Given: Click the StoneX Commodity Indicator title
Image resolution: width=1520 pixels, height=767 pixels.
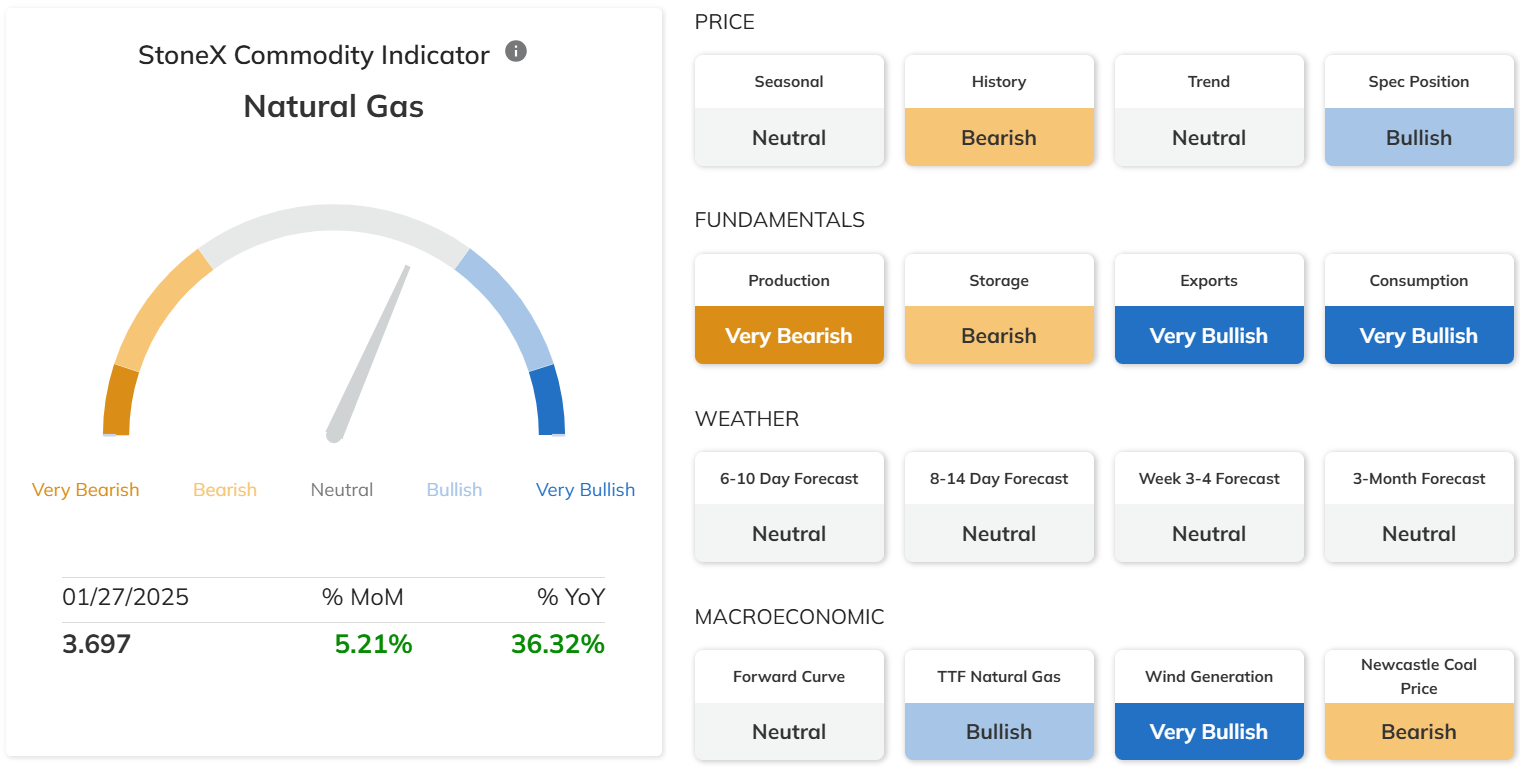Looking at the screenshot, I should click(314, 55).
